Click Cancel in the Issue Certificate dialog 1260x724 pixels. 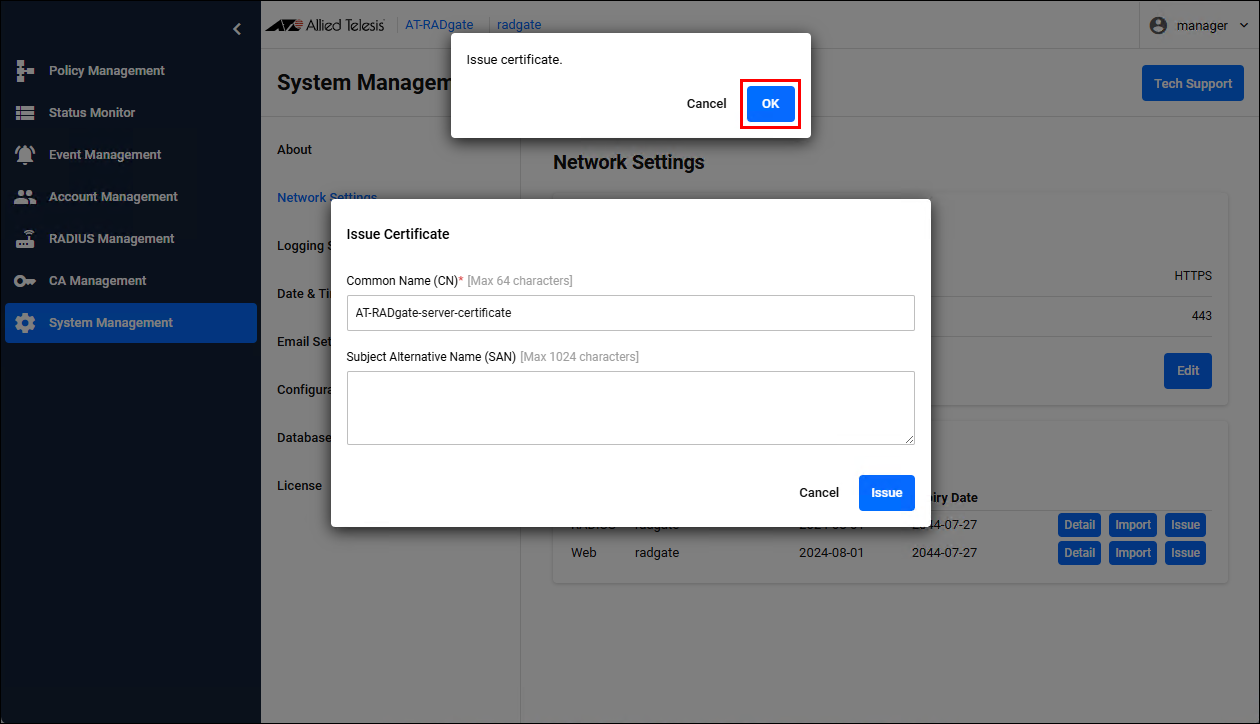pos(819,493)
